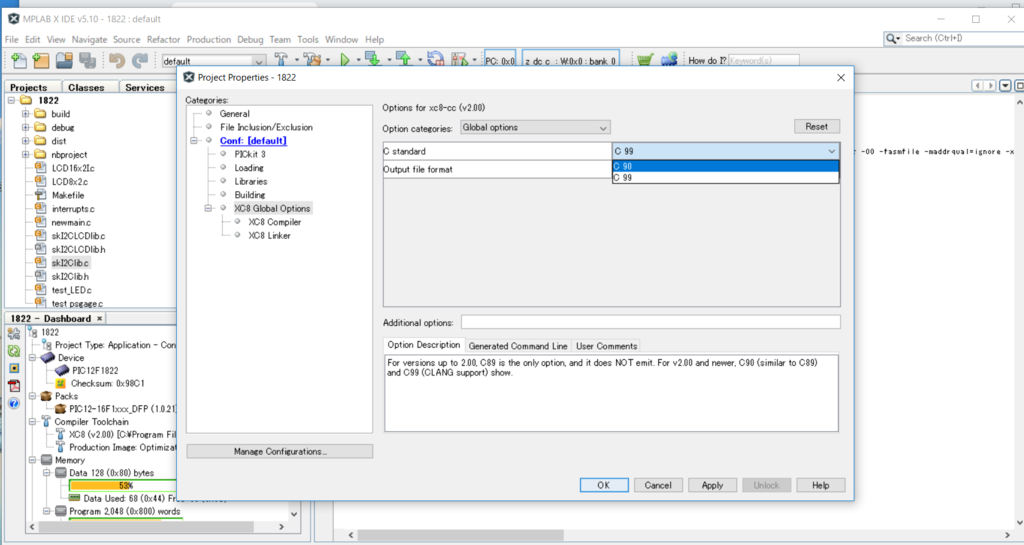Screen dimensions: 1024x545
Task: Switch to the Classes tab
Action: 86,87
